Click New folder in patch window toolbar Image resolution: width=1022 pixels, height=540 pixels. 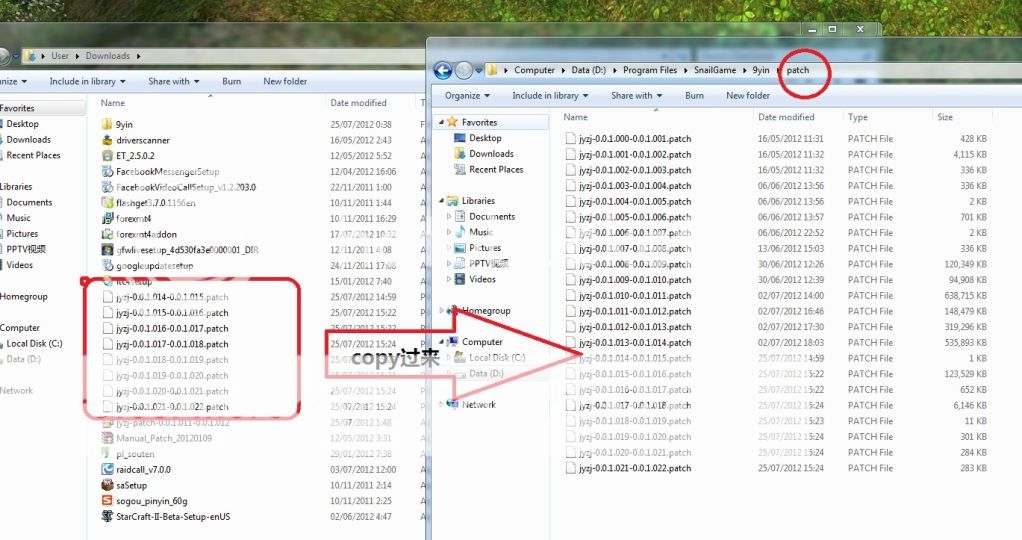748,96
